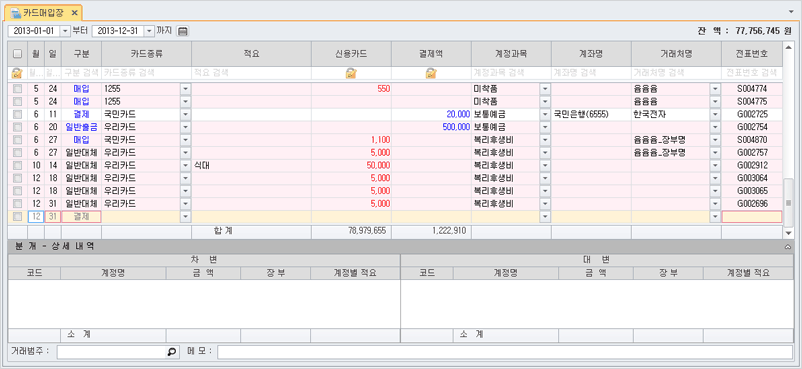The width and height of the screenshot is (802, 369).
Task: Click the 계정과목 검색 filter field
Action: tap(511, 73)
